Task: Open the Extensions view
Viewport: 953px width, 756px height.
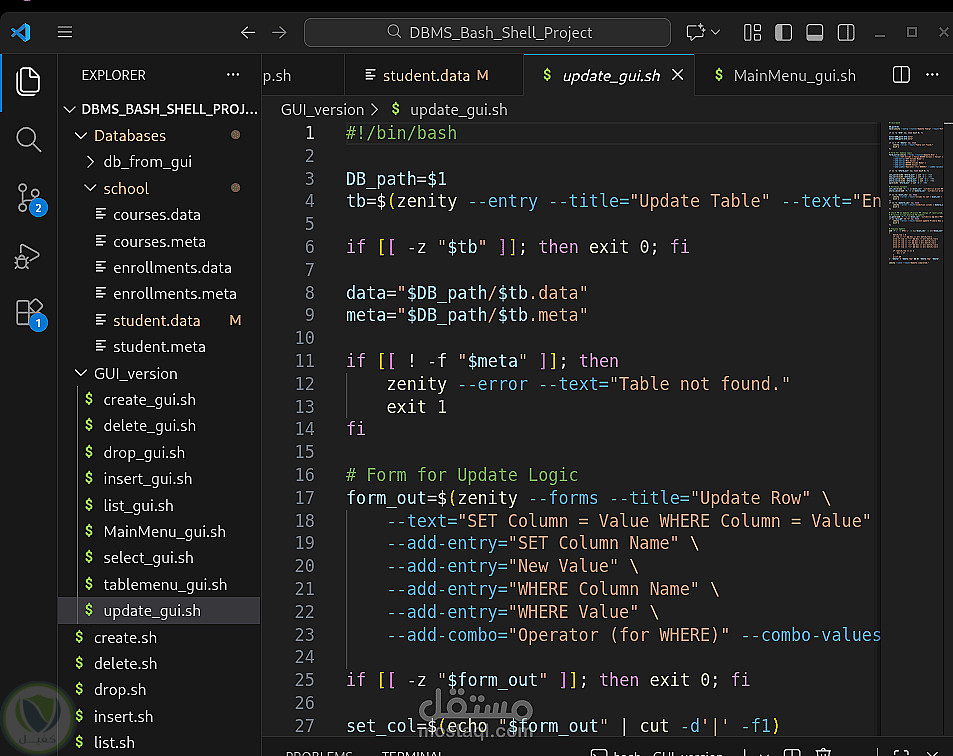Action: tap(28, 313)
